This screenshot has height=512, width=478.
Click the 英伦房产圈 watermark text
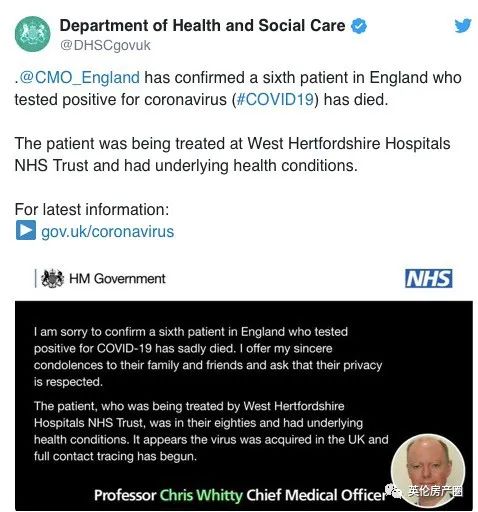pyautogui.click(x=435, y=491)
